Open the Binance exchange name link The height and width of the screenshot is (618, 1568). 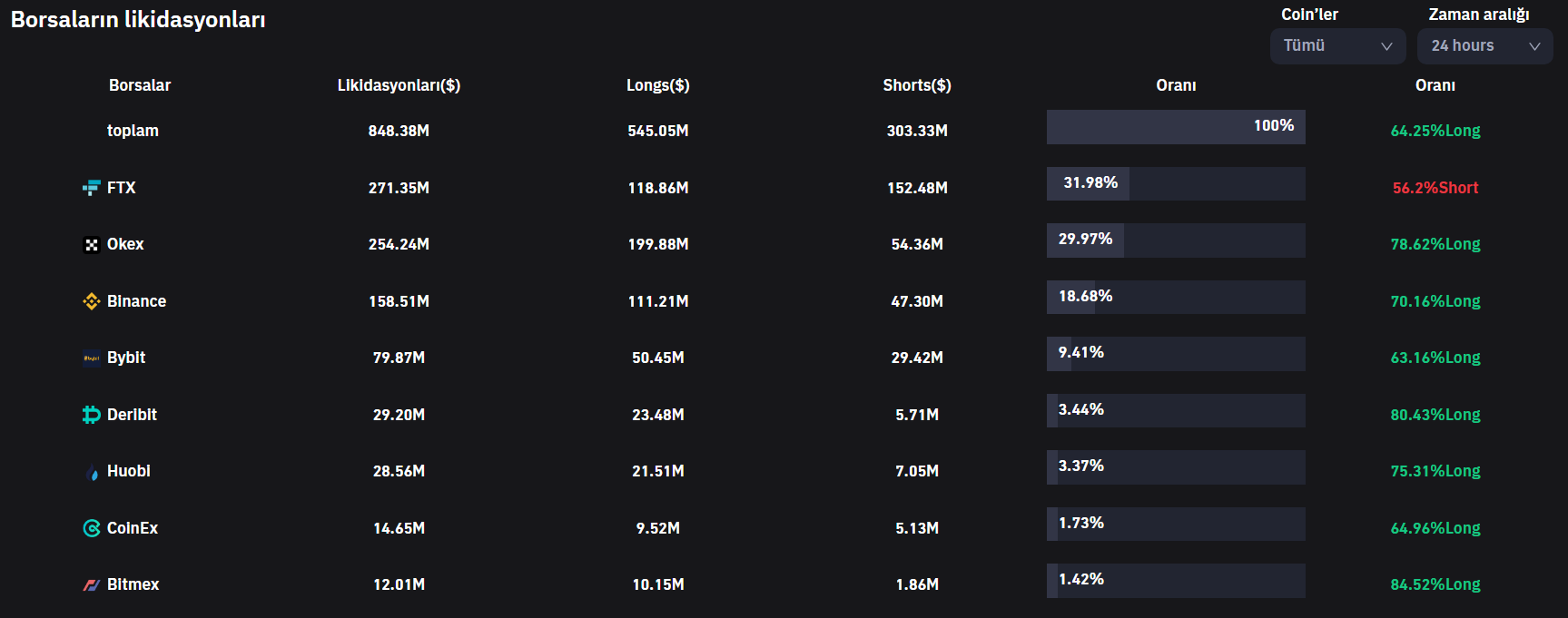136,301
